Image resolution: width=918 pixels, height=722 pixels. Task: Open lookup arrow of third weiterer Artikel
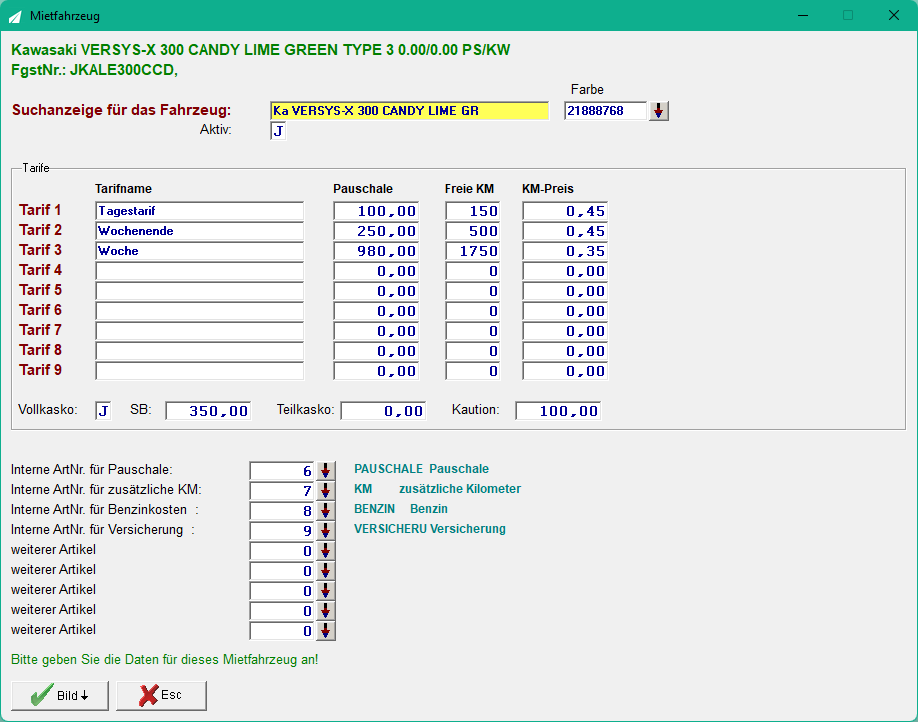tap(326, 591)
